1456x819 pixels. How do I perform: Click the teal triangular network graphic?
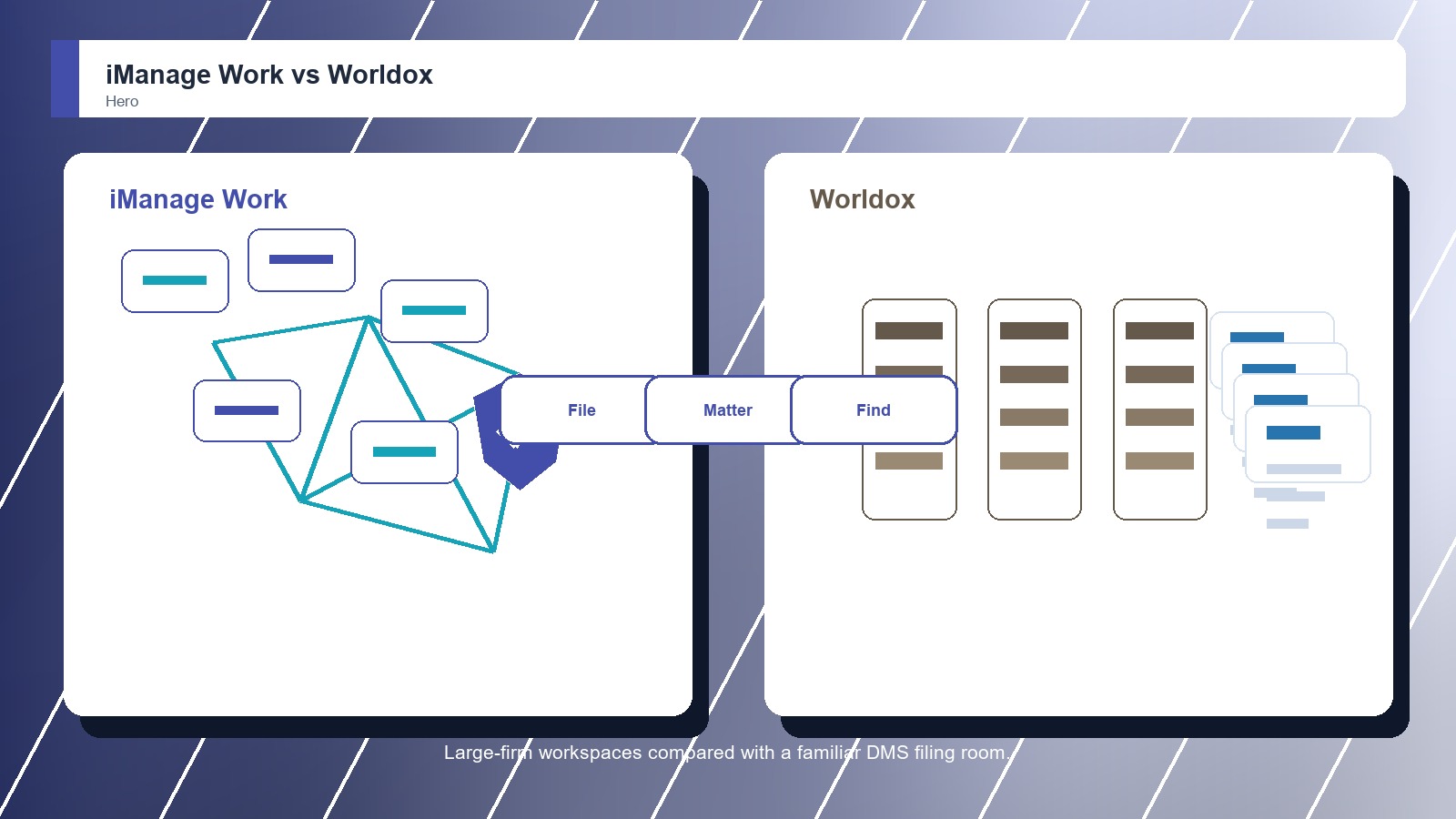click(x=368, y=434)
